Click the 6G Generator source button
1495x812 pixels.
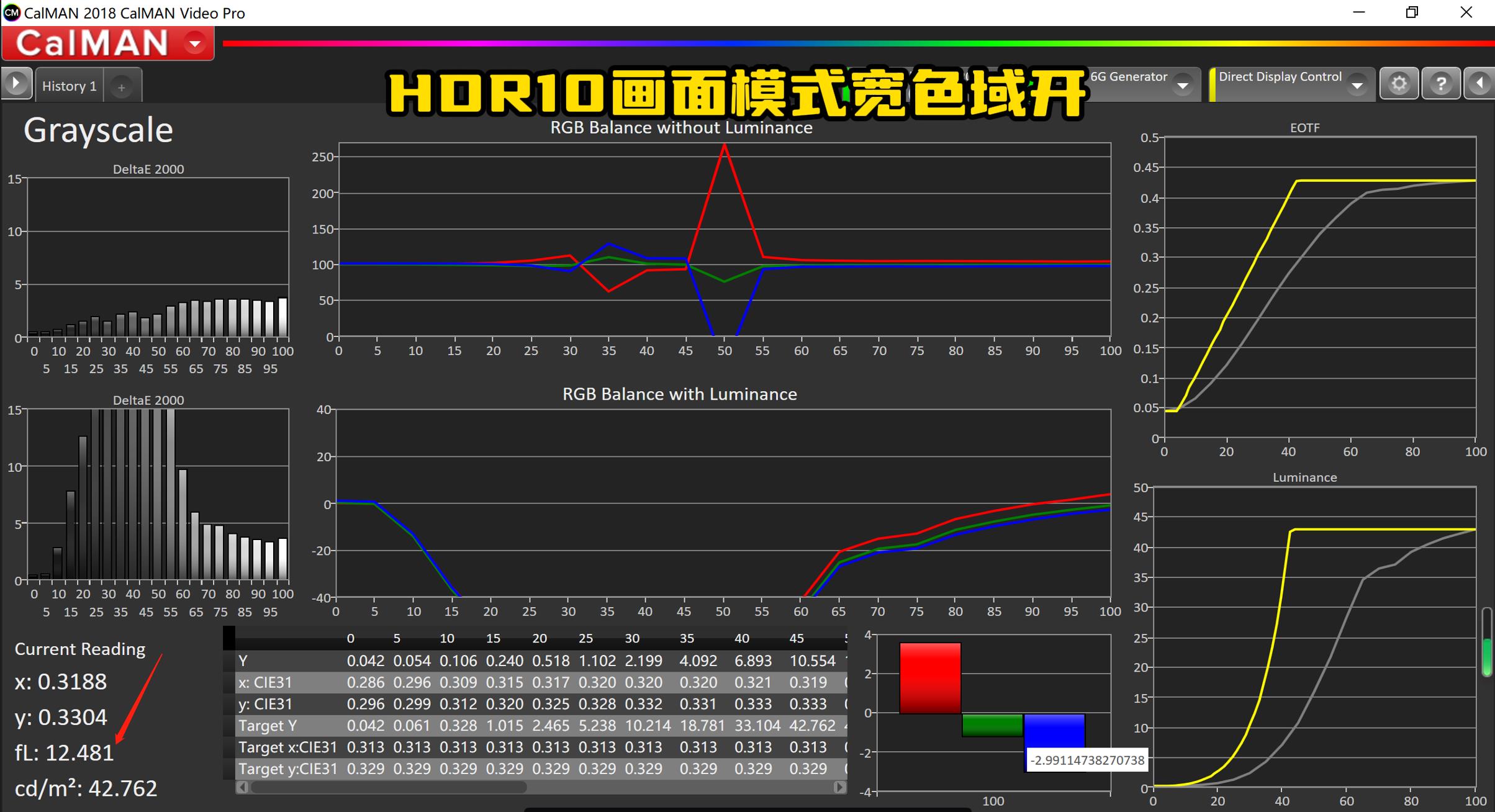pos(1129,76)
